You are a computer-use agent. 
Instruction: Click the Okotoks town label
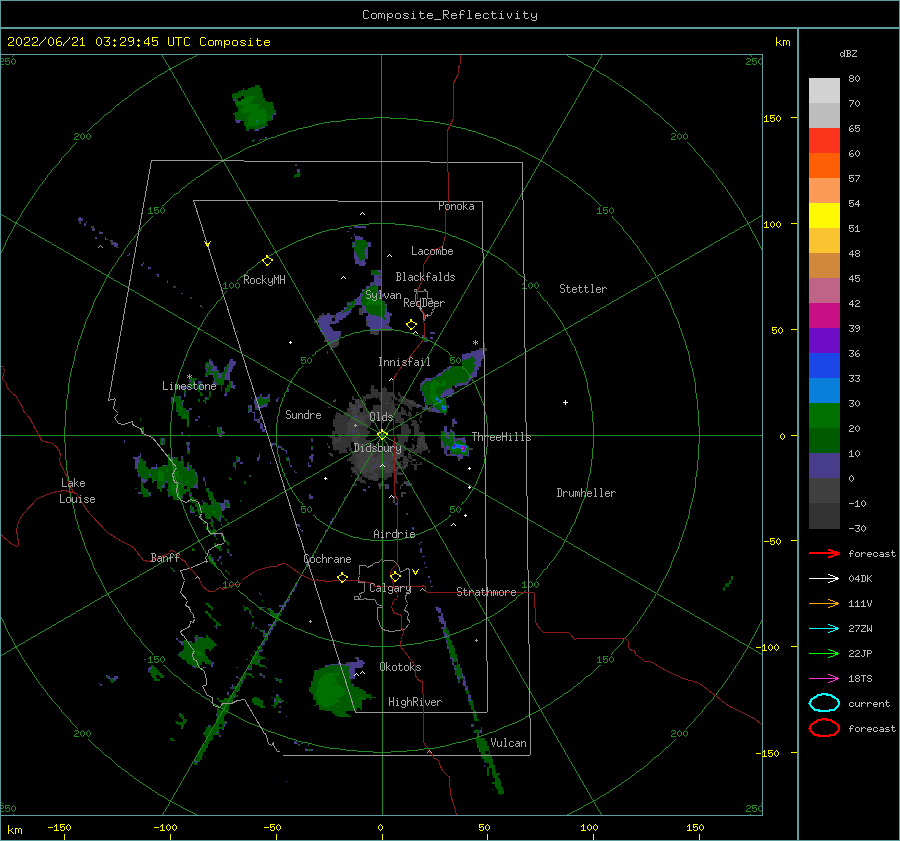[400, 667]
